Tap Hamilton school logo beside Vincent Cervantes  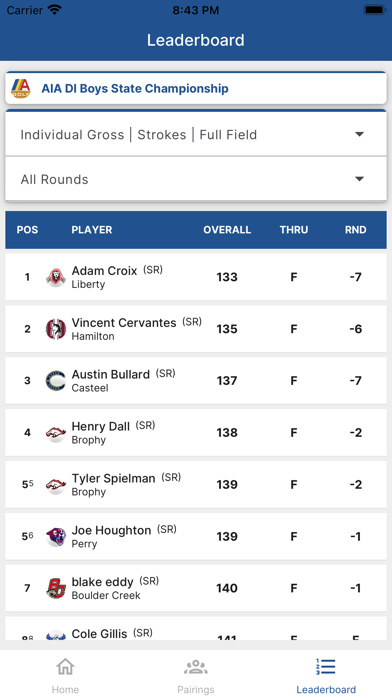point(56,329)
